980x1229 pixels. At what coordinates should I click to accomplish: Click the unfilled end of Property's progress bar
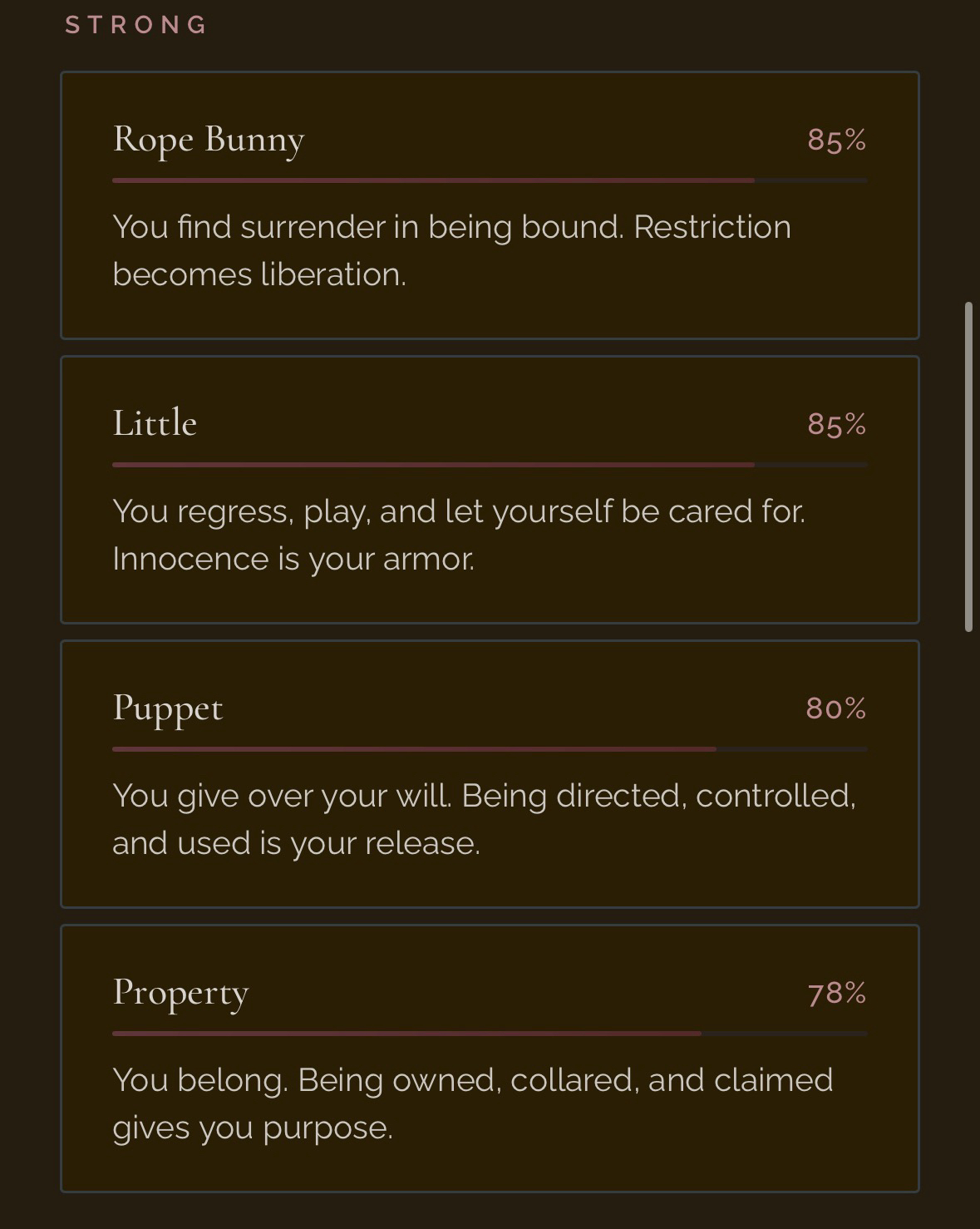(784, 1034)
